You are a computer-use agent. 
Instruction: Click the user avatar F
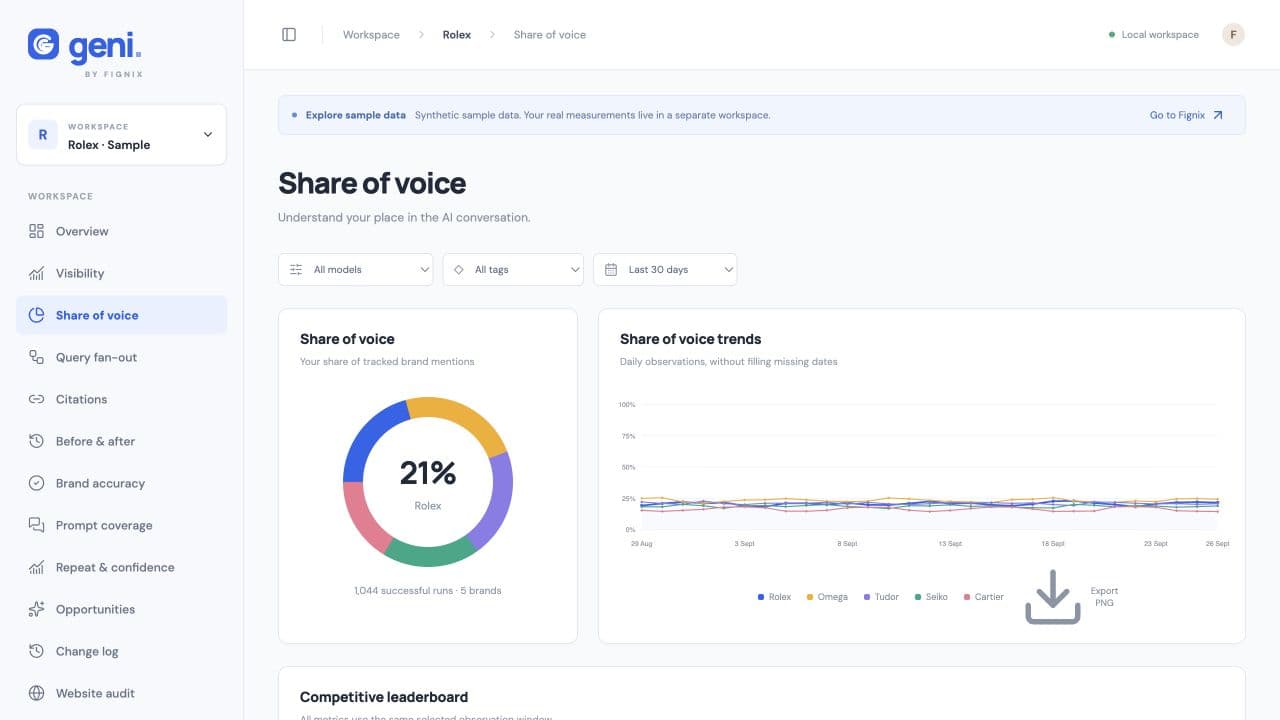[1233, 34]
